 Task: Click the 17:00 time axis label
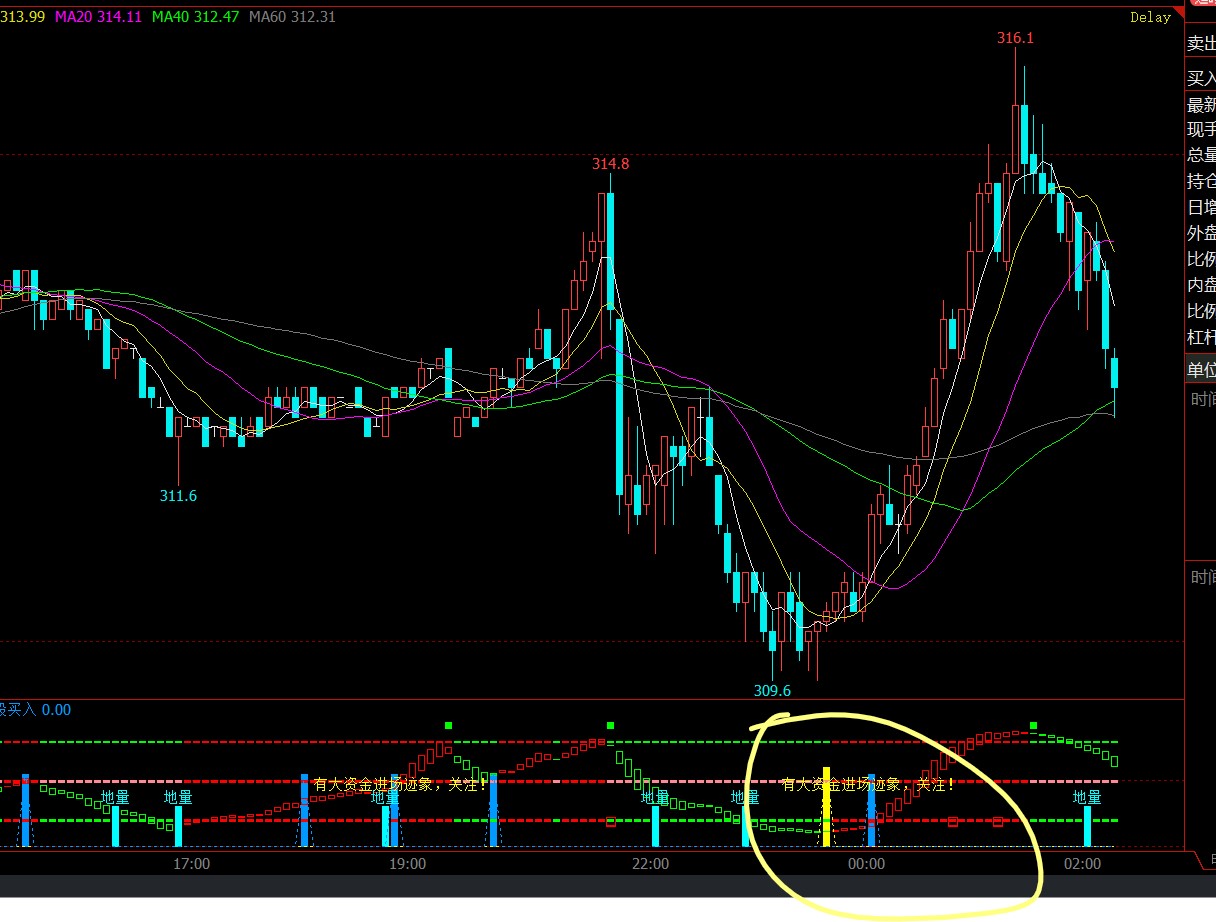click(191, 863)
